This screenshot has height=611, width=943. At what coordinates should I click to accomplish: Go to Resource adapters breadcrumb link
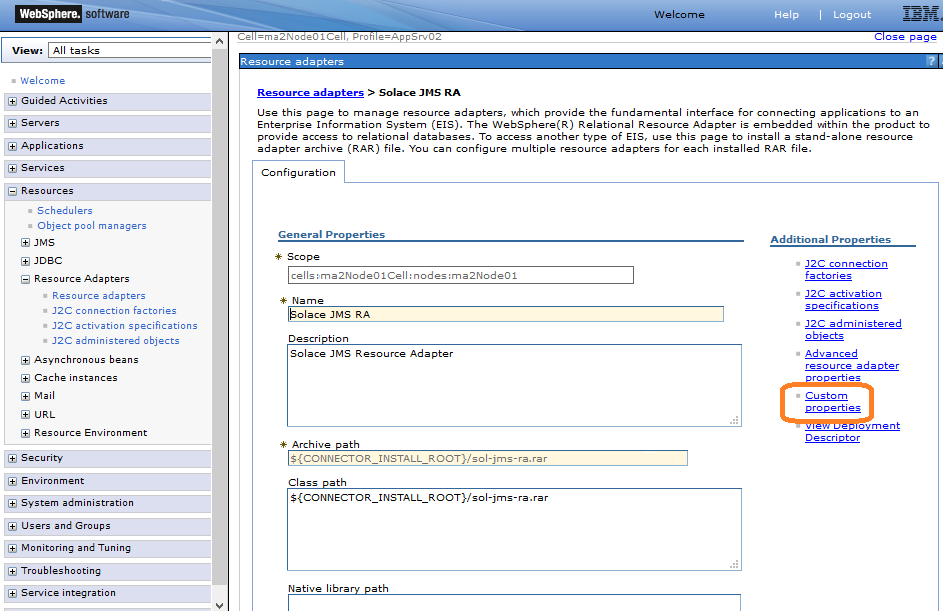(x=310, y=93)
